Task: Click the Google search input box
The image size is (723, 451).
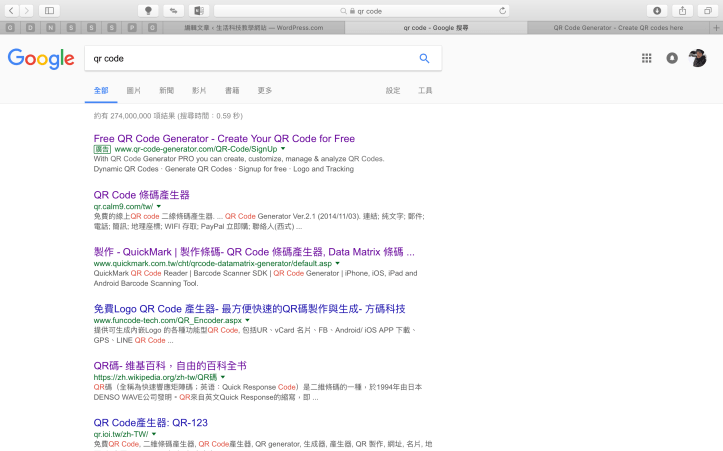Action: click(x=250, y=59)
